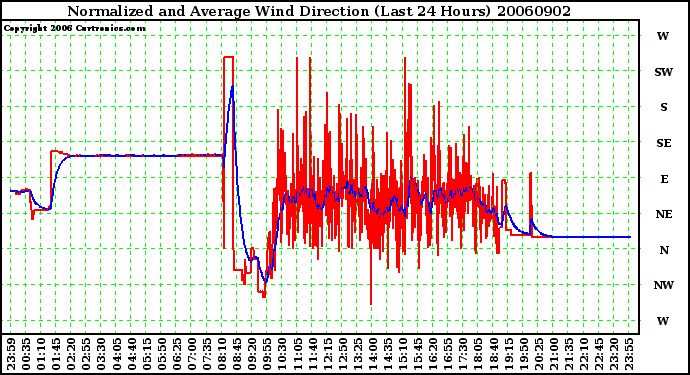Click the '22:10' time axis label
Image resolution: width=690 pixels, height=375 pixels.
click(x=584, y=354)
